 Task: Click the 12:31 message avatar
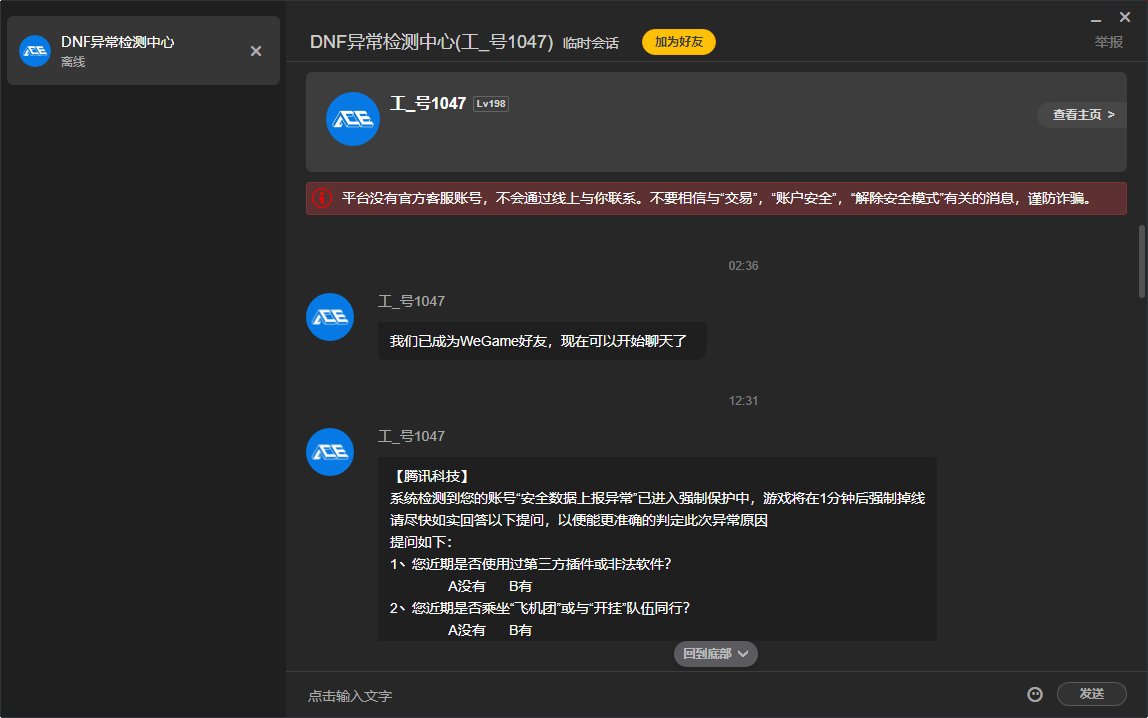tap(329, 452)
